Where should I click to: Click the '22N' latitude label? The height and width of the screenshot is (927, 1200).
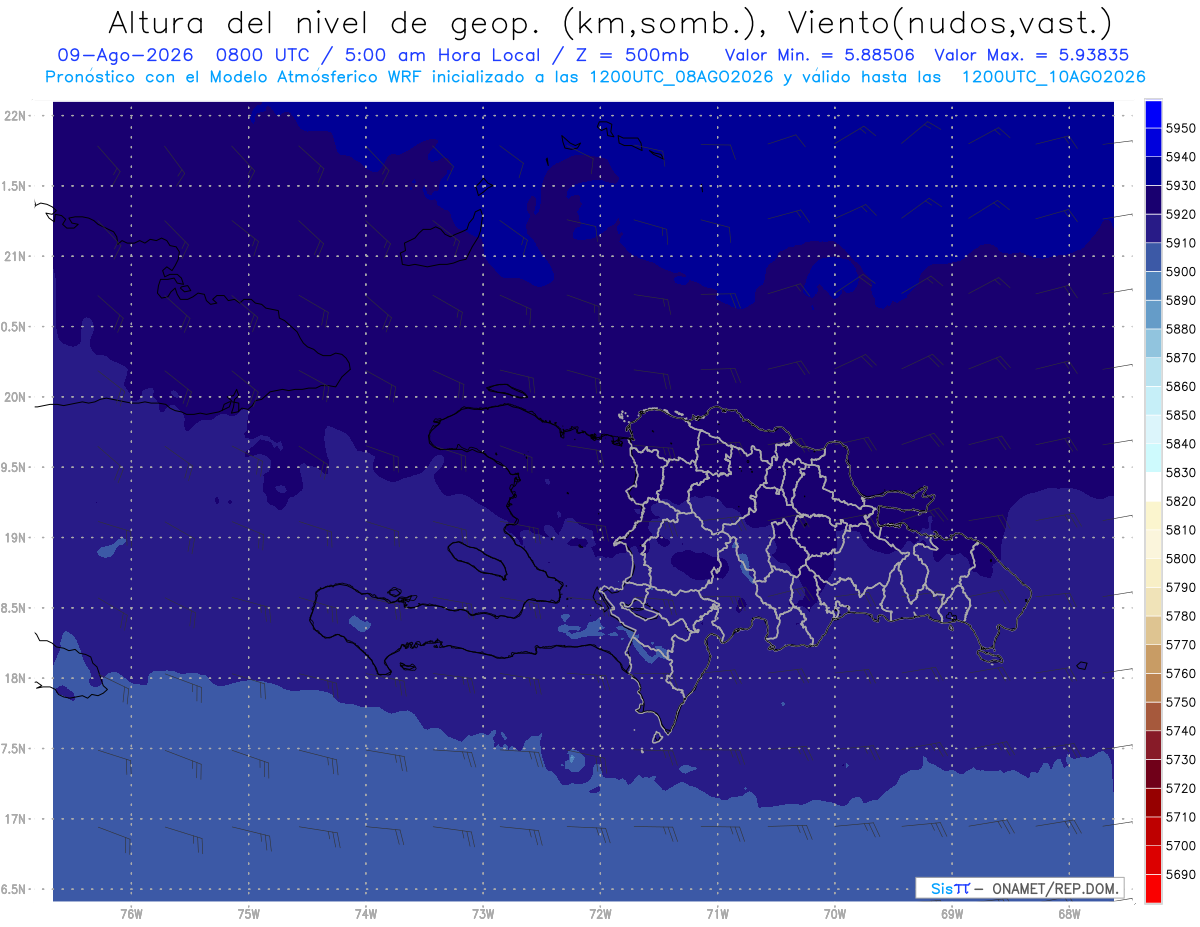(15, 116)
